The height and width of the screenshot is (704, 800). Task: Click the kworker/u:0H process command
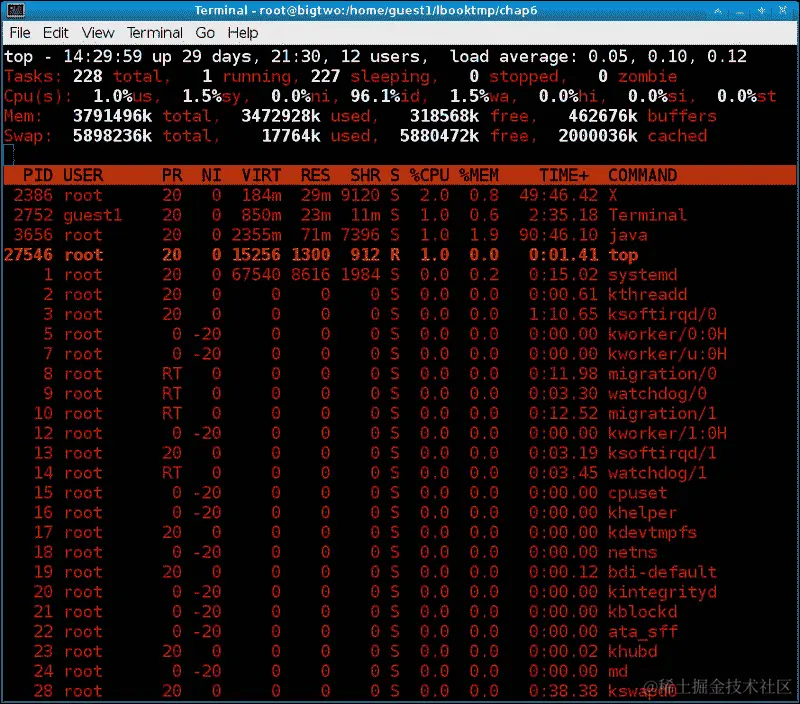pos(667,354)
